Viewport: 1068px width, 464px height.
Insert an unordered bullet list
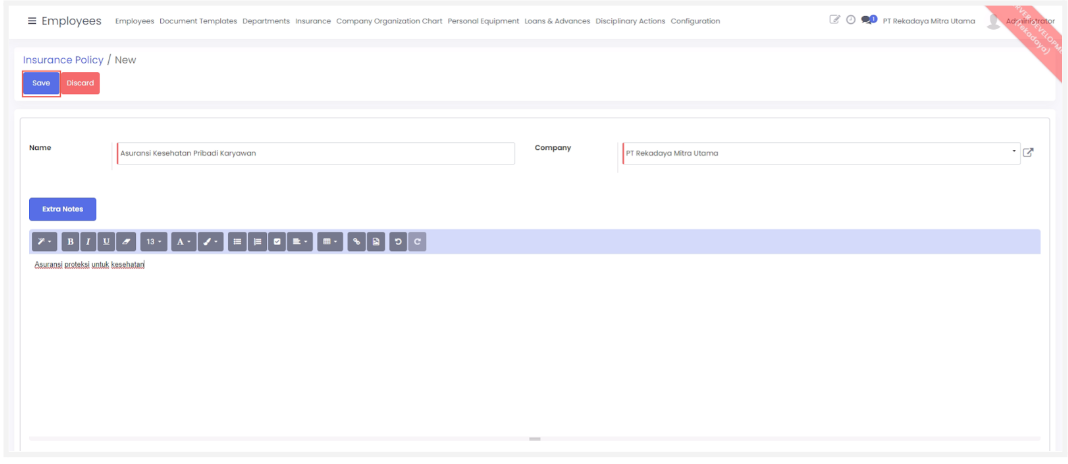238,241
